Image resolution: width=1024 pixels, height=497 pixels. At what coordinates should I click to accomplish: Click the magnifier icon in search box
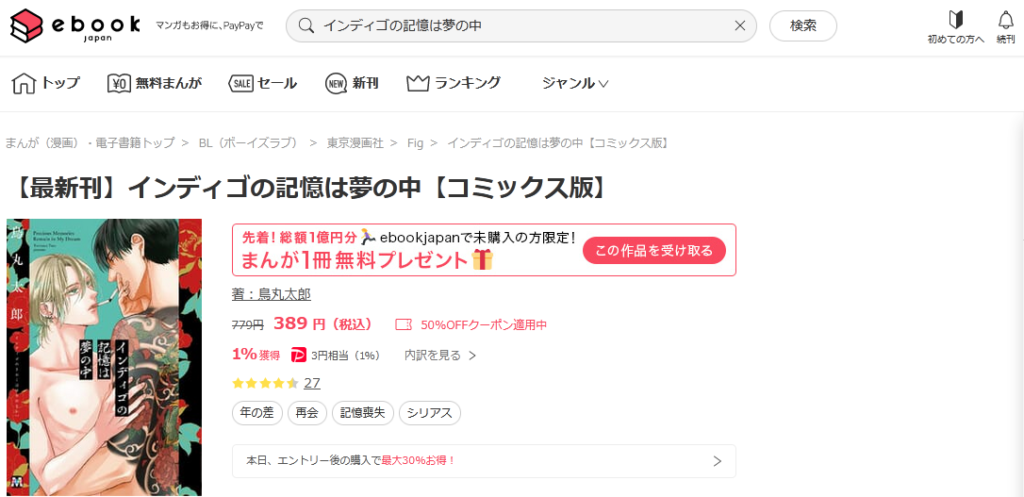point(306,25)
